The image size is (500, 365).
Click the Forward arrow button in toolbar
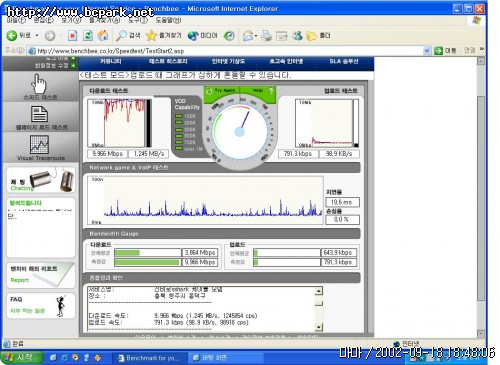tap(50, 36)
